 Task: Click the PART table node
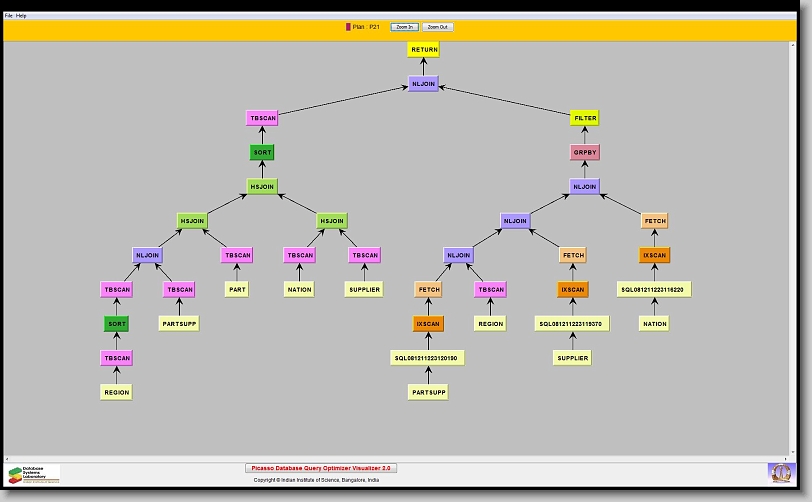tap(237, 289)
